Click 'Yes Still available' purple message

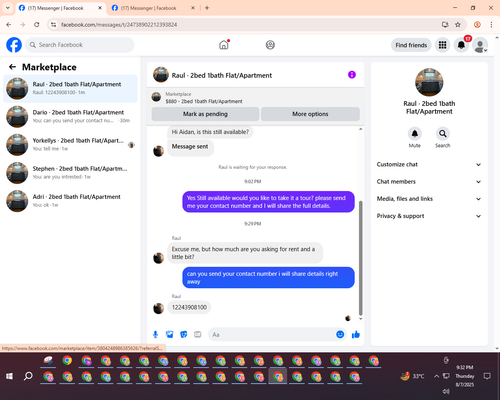(x=268, y=202)
